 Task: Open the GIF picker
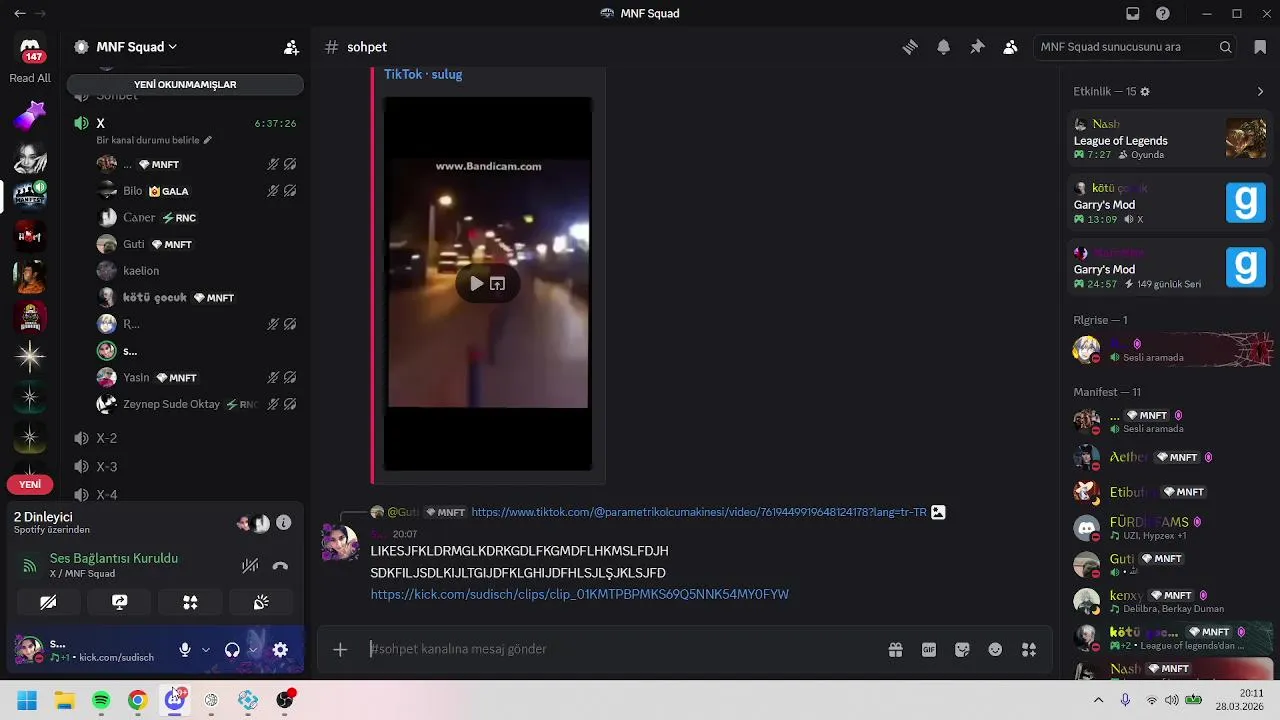929,650
